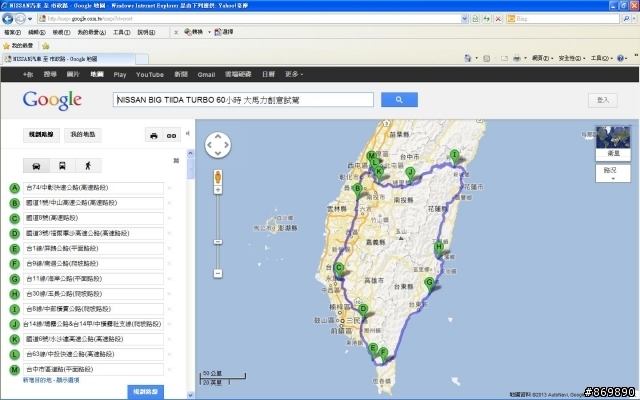Image resolution: width=640 pixels, height=400 pixels.
Task: Click the orange Street View pegman
Action: (218, 178)
